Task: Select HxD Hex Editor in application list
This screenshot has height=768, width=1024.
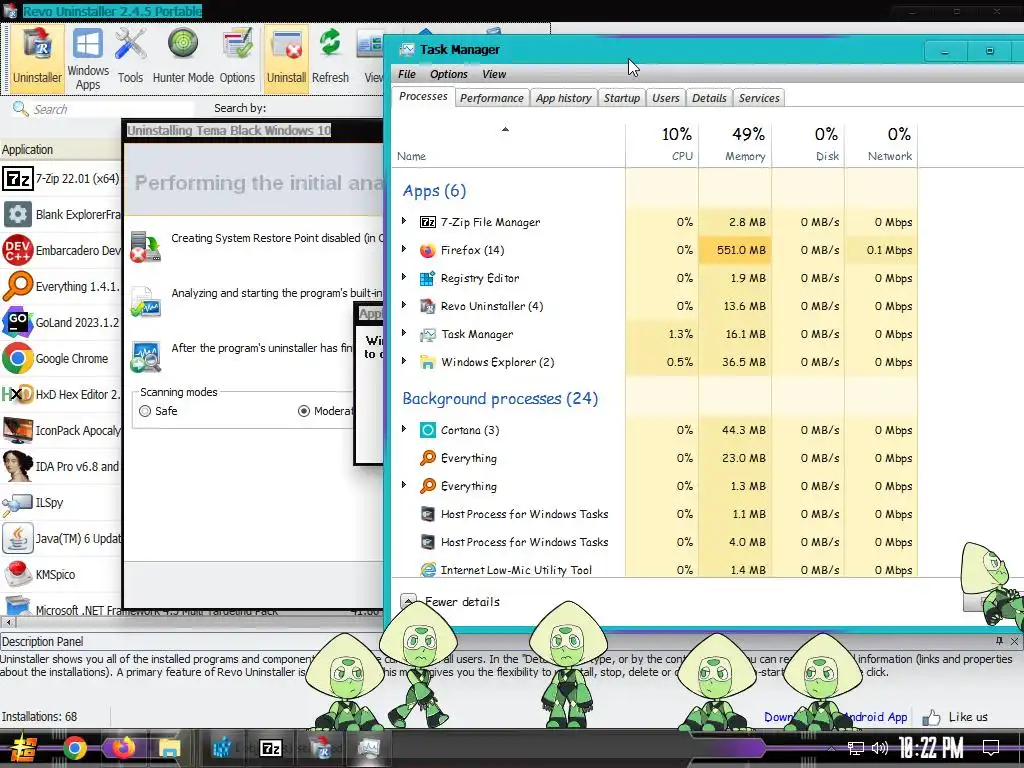Action: click(x=61, y=394)
